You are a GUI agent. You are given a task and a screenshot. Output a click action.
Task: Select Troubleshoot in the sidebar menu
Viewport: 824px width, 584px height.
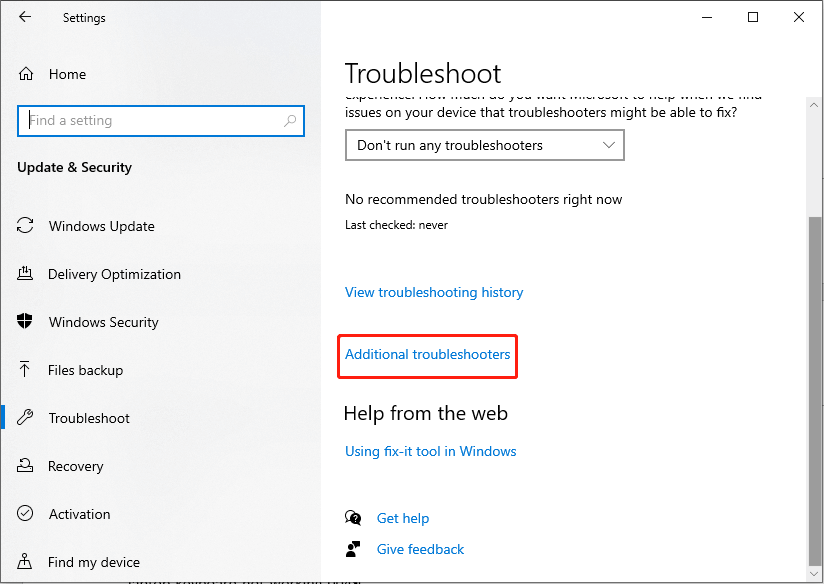(88, 418)
